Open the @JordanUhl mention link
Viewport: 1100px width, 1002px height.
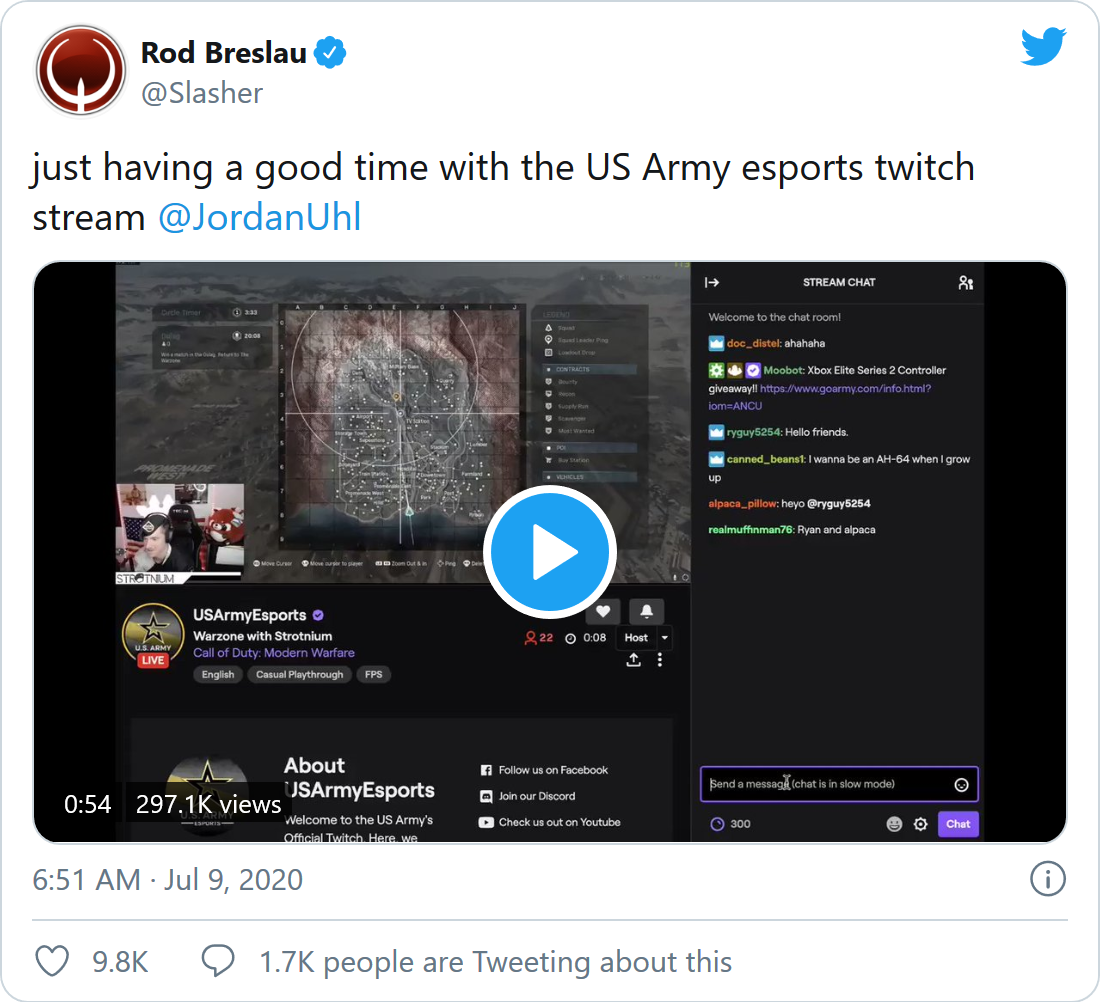coord(260,217)
